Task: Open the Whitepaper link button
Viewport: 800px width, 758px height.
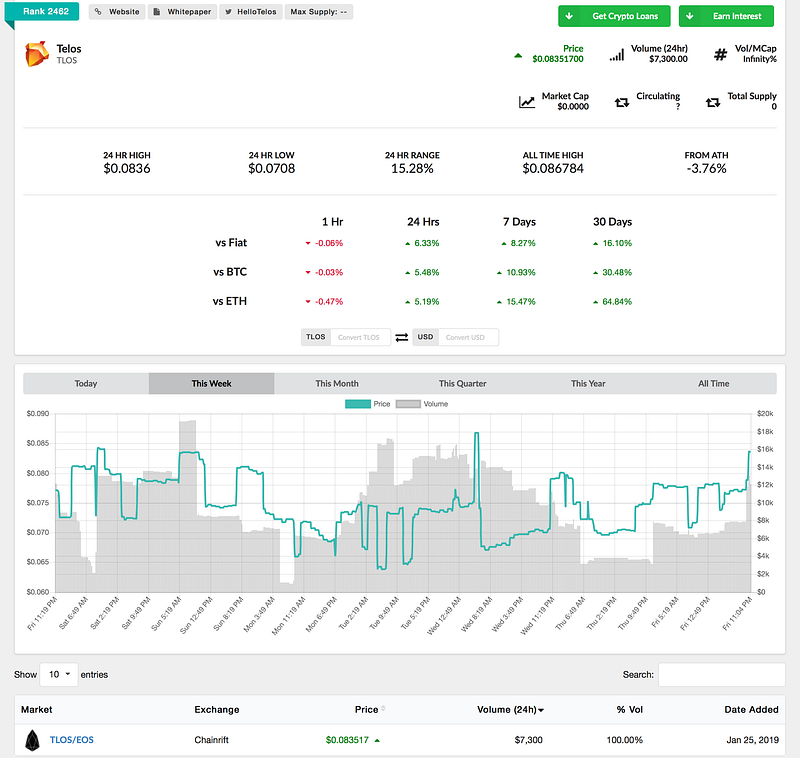Action: tap(183, 12)
